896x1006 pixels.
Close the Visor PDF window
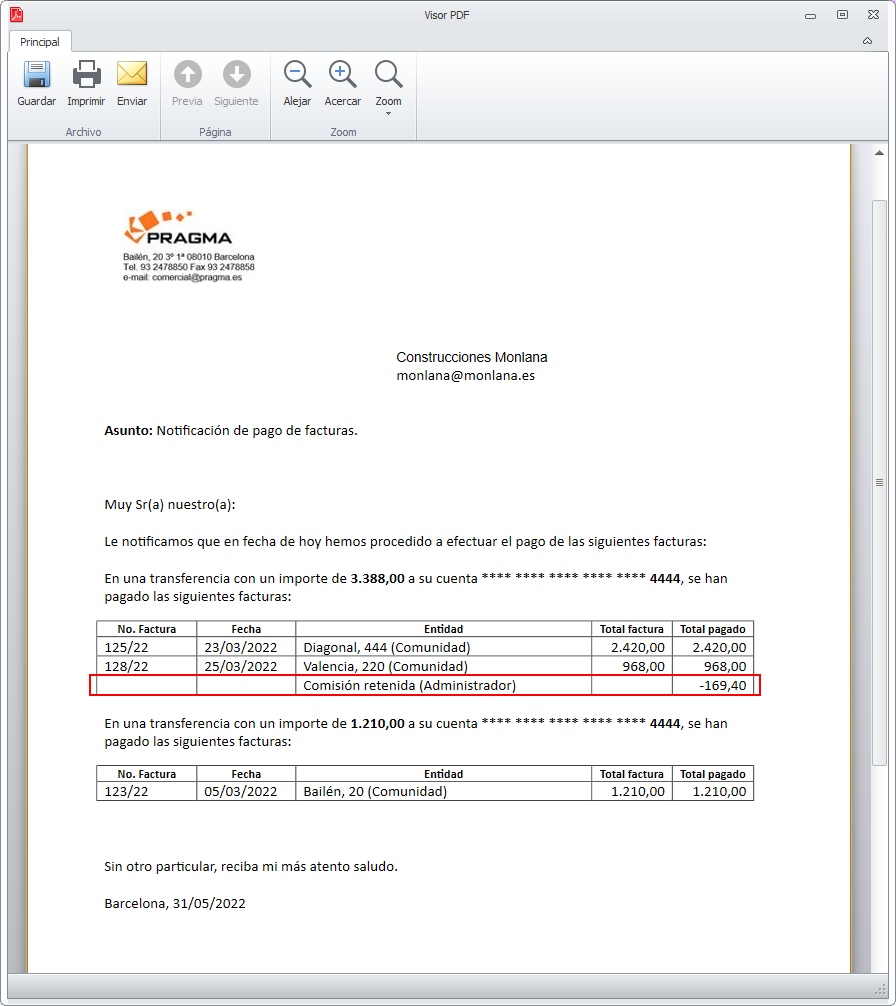tap(874, 15)
